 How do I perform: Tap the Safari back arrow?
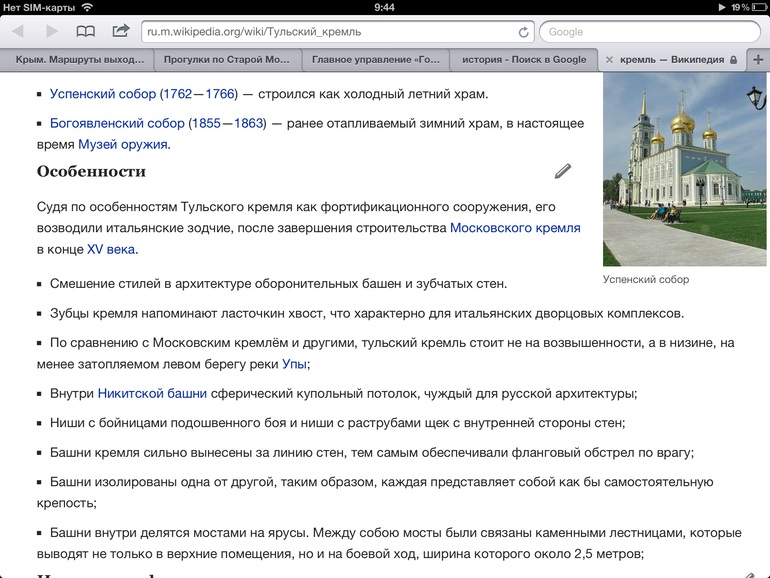[17, 32]
